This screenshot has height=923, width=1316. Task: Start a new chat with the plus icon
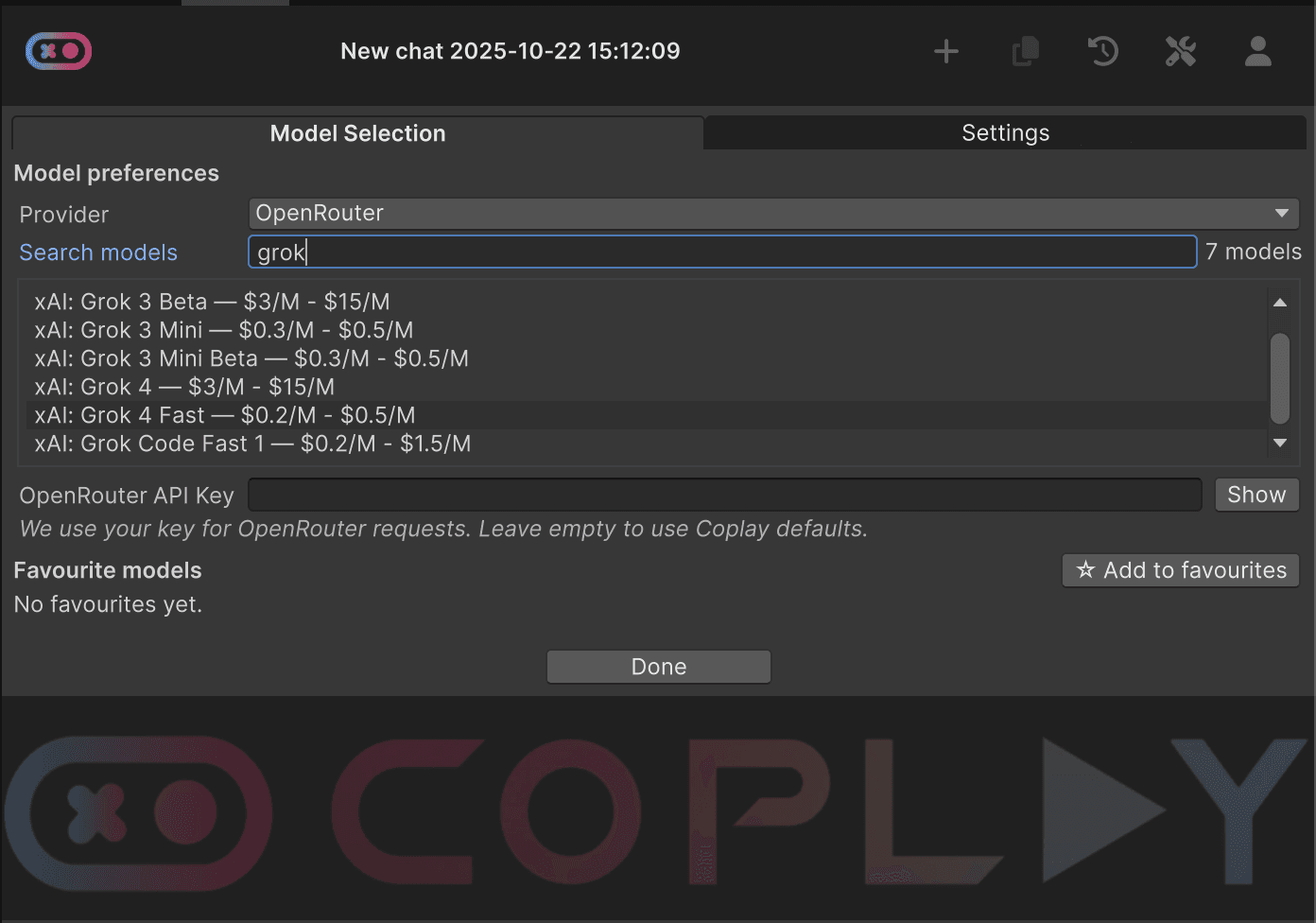click(945, 51)
